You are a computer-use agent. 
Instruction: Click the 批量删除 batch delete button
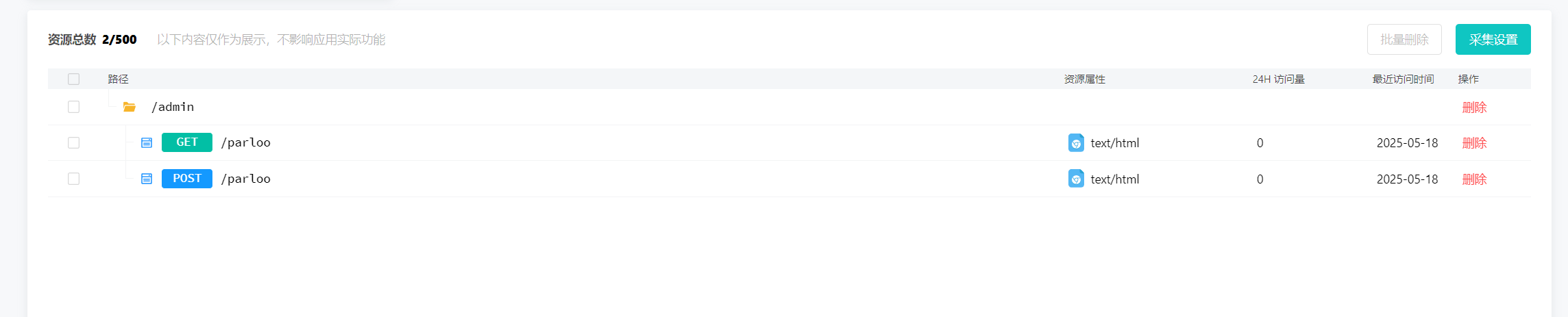coord(1404,40)
